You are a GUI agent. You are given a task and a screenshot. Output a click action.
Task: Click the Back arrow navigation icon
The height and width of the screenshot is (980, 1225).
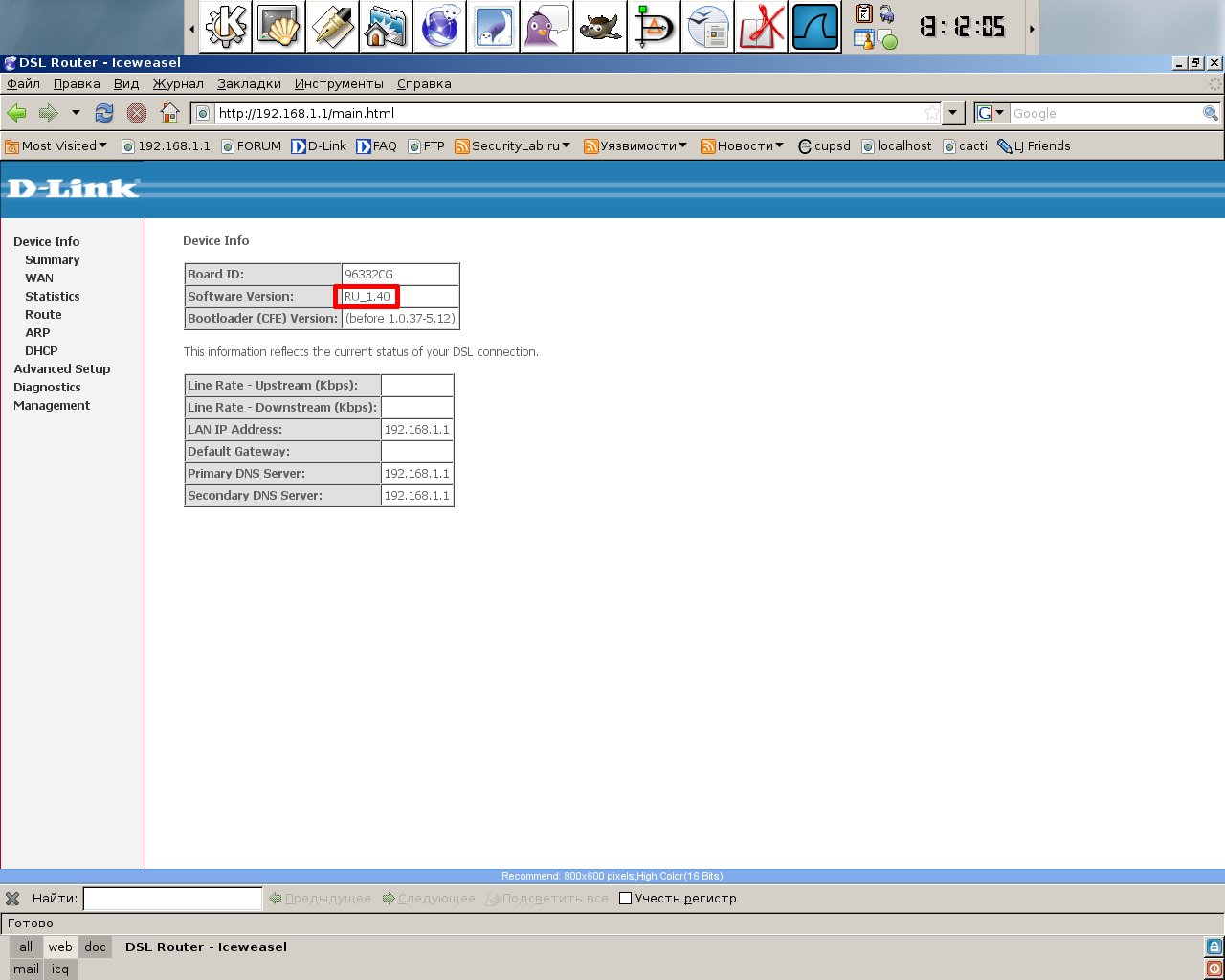click(x=17, y=113)
